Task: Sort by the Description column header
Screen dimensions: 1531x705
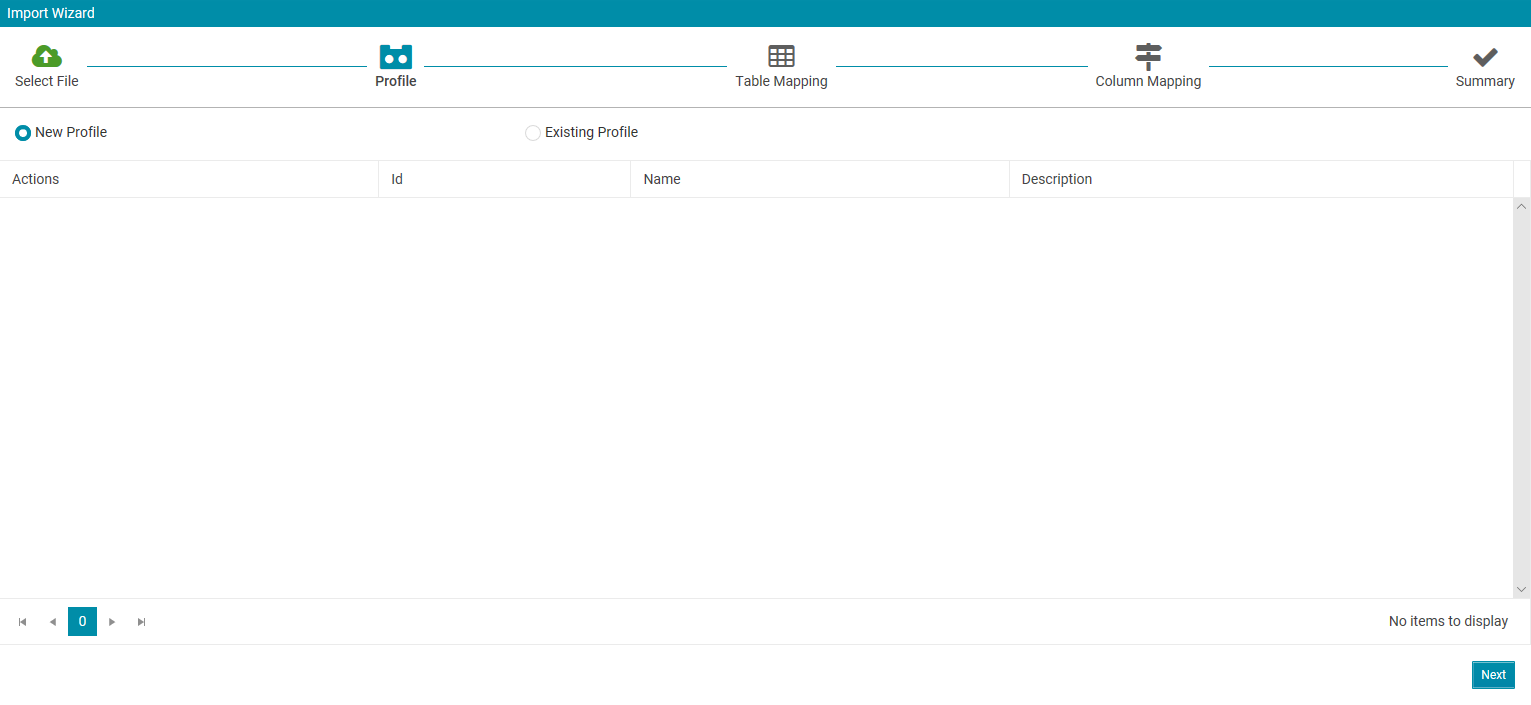Action: [1261, 179]
